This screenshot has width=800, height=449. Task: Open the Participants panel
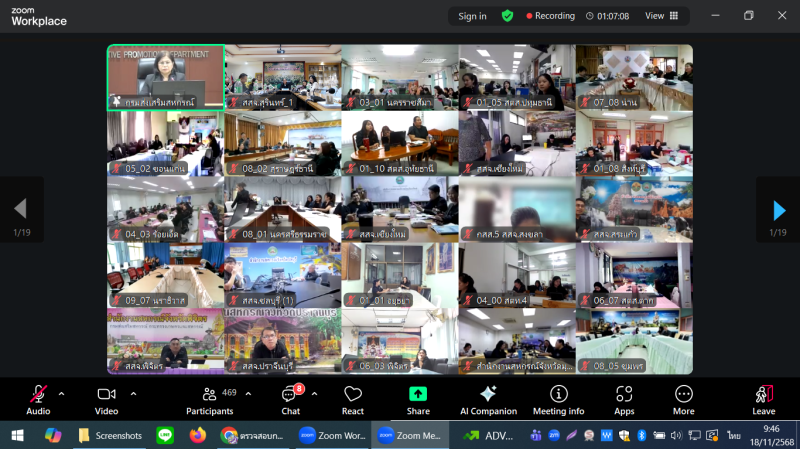pyautogui.click(x=210, y=397)
